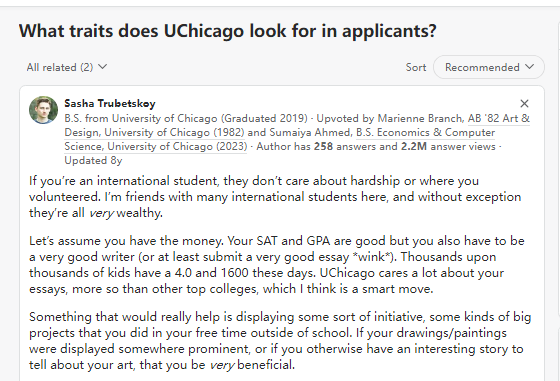Open author name Sasha Trubetskoy's profile
The image size is (560, 381).
pyautogui.click(x=110, y=104)
